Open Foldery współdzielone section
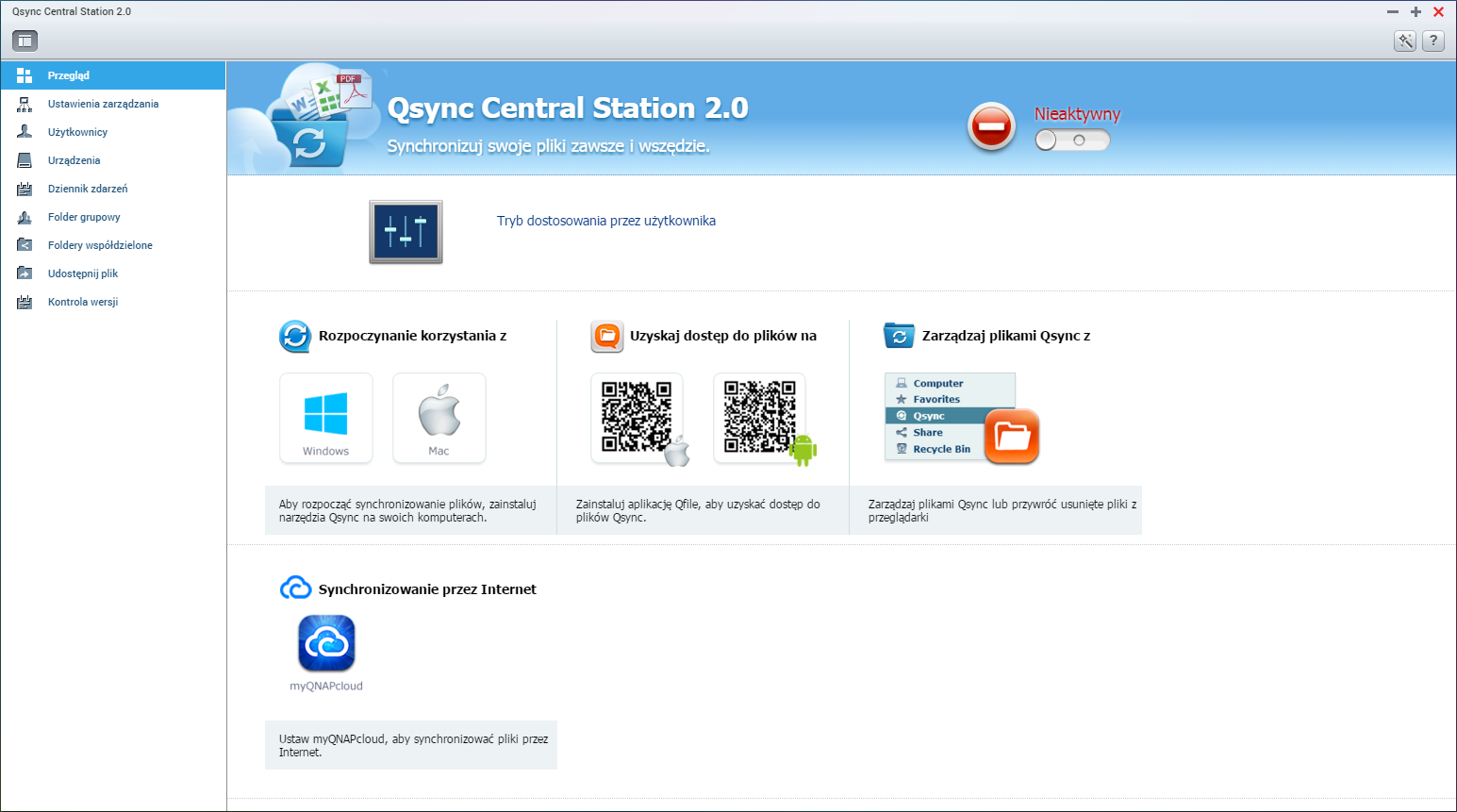 tap(113, 245)
